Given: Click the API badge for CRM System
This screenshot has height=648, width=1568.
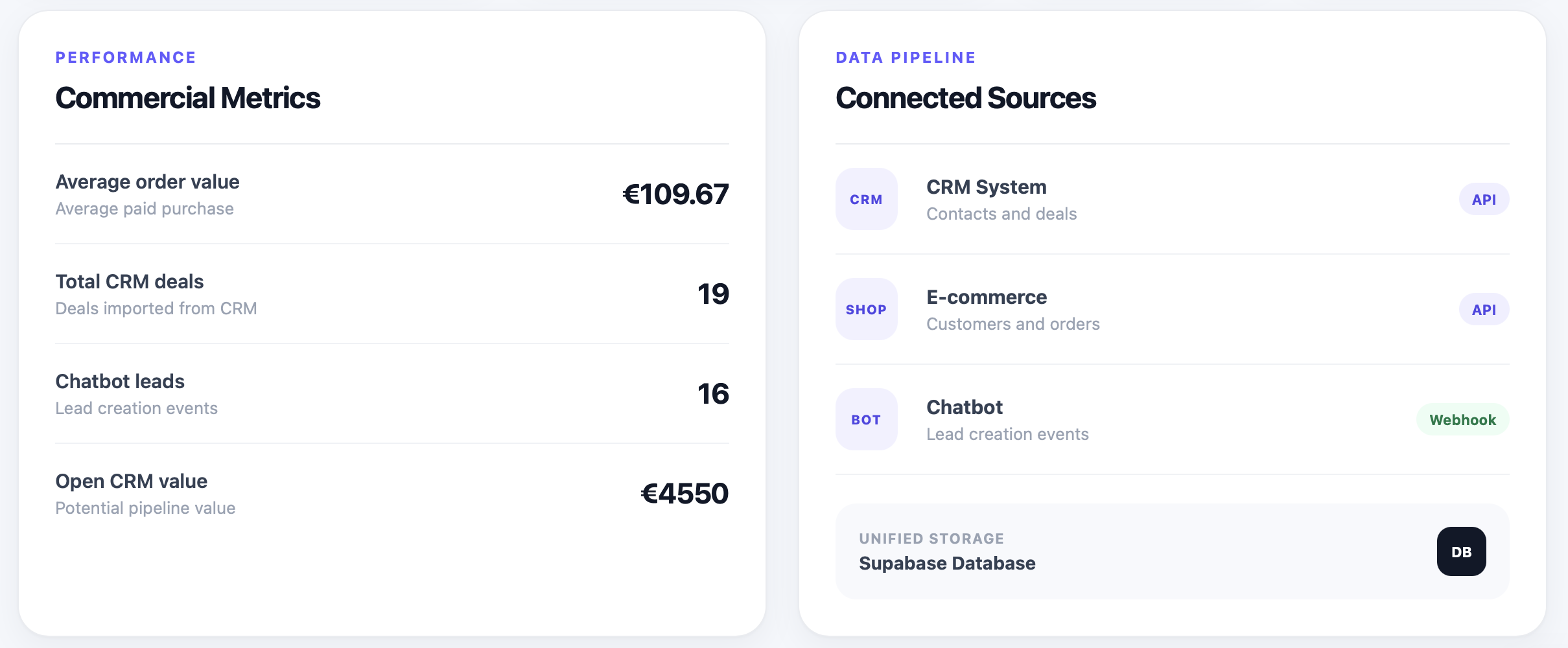Looking at the screenshot, I should pos(1484,199).
